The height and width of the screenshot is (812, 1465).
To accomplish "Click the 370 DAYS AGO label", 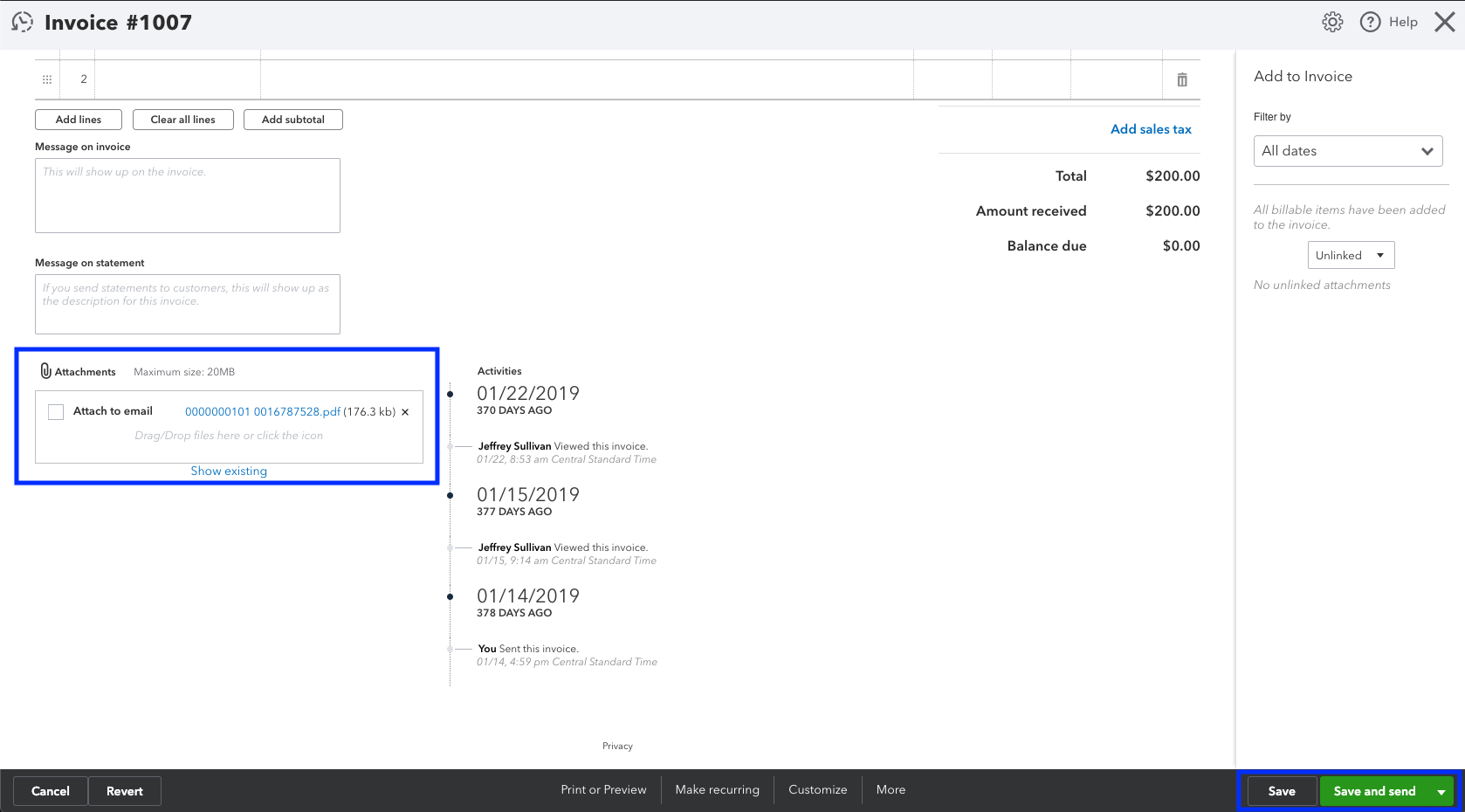I will pyautogui.click(x=514, y=410).
